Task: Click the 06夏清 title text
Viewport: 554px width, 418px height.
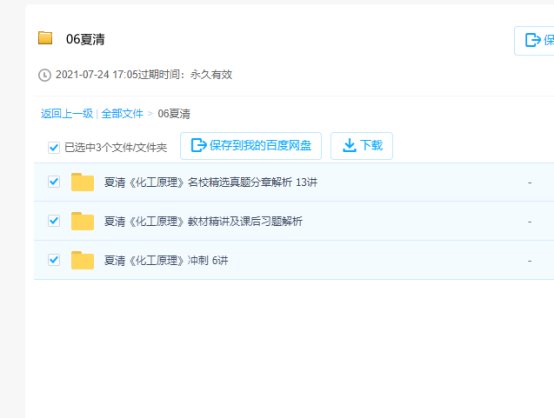Action: click(85, 39)
